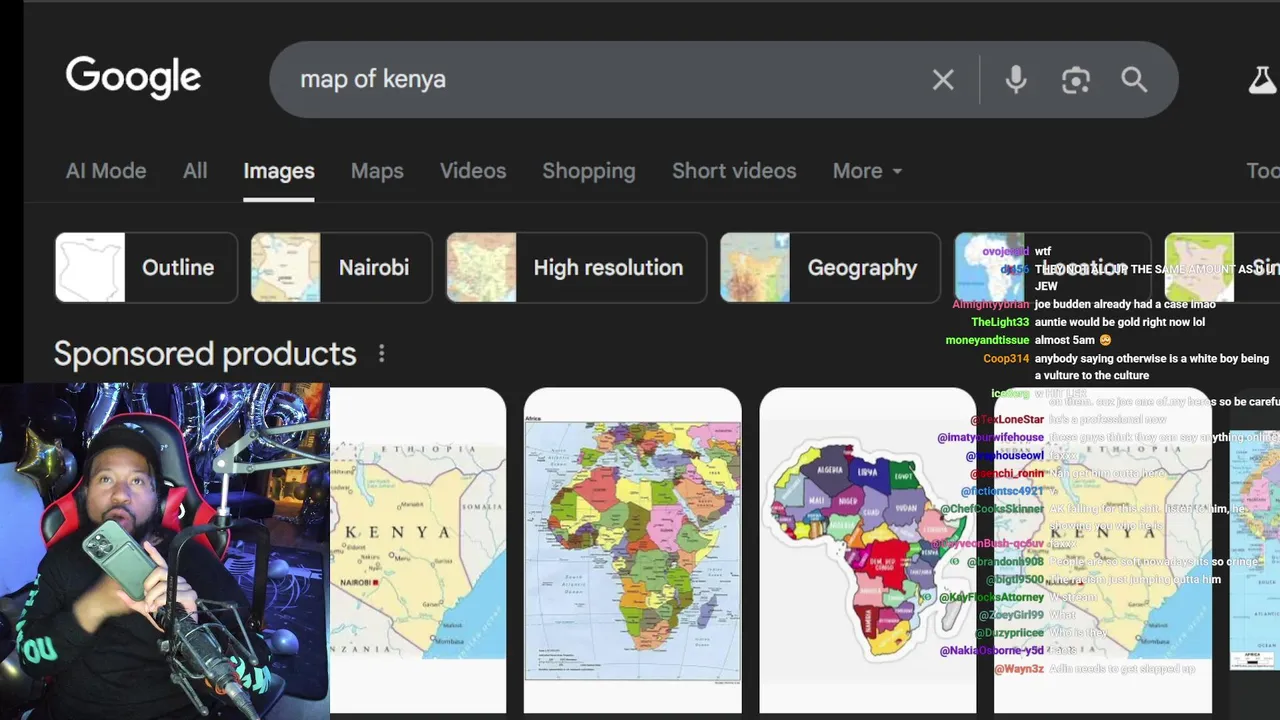The image size is (1280, 720).
Task: Click the magnifying glass search button
Action: (1134, 80)
